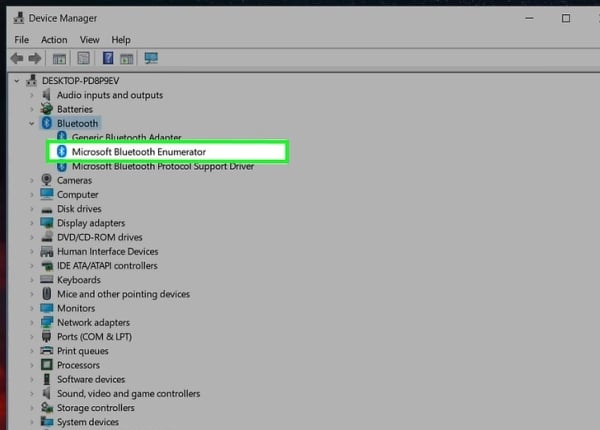Click the action pane toolbar icon beside Help
Screen dimensions: 600x430
127,59
